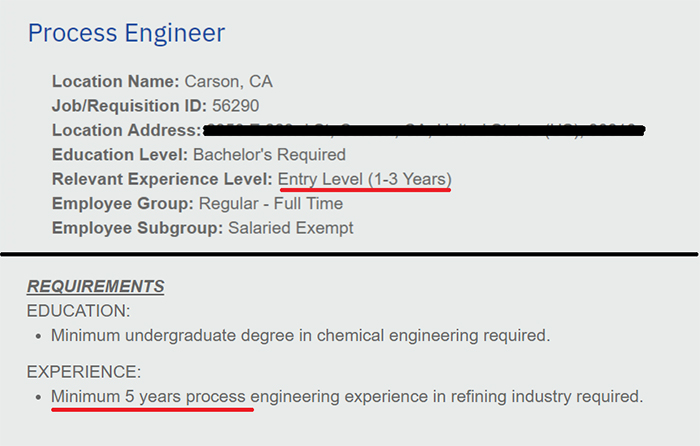Click the "Process Engineer" job title

[126, 33]
